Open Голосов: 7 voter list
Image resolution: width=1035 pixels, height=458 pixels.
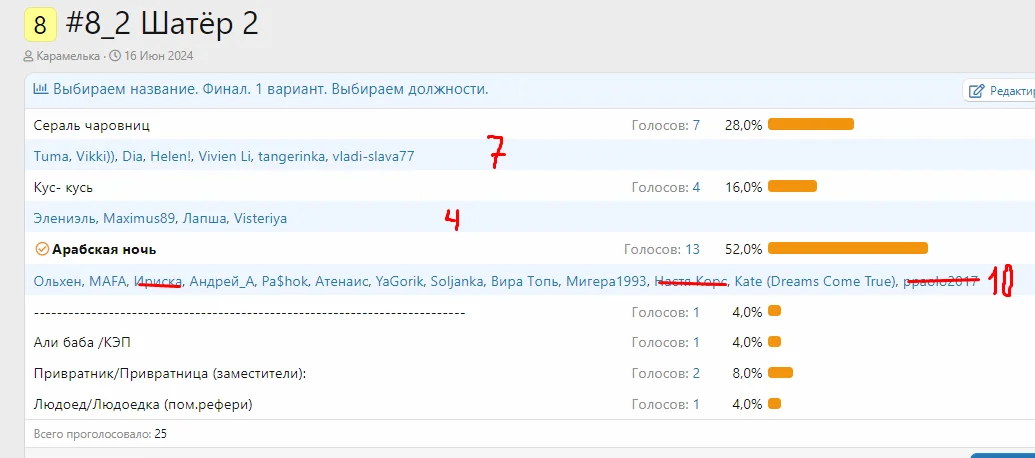(665, 125)
